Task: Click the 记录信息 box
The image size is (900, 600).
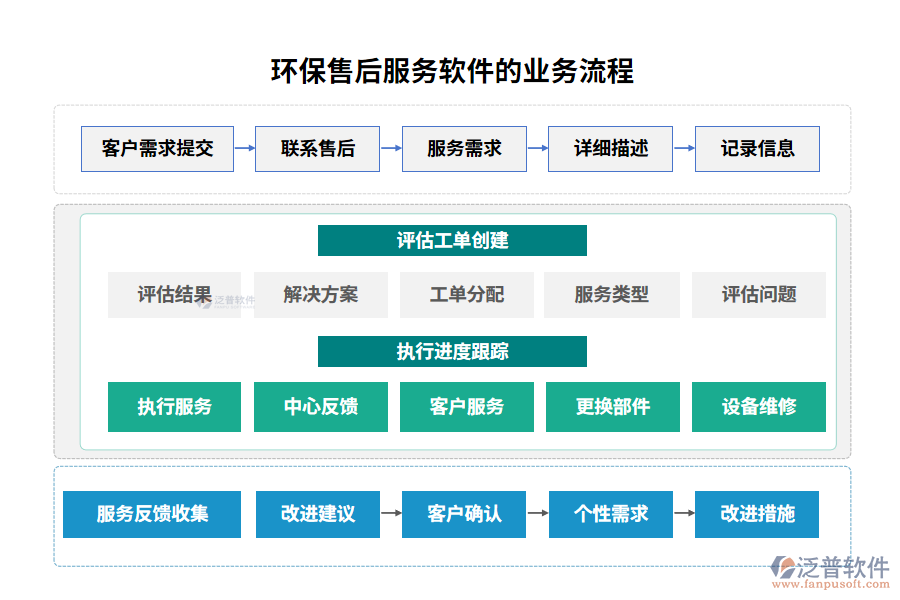Action: point(758,148)
